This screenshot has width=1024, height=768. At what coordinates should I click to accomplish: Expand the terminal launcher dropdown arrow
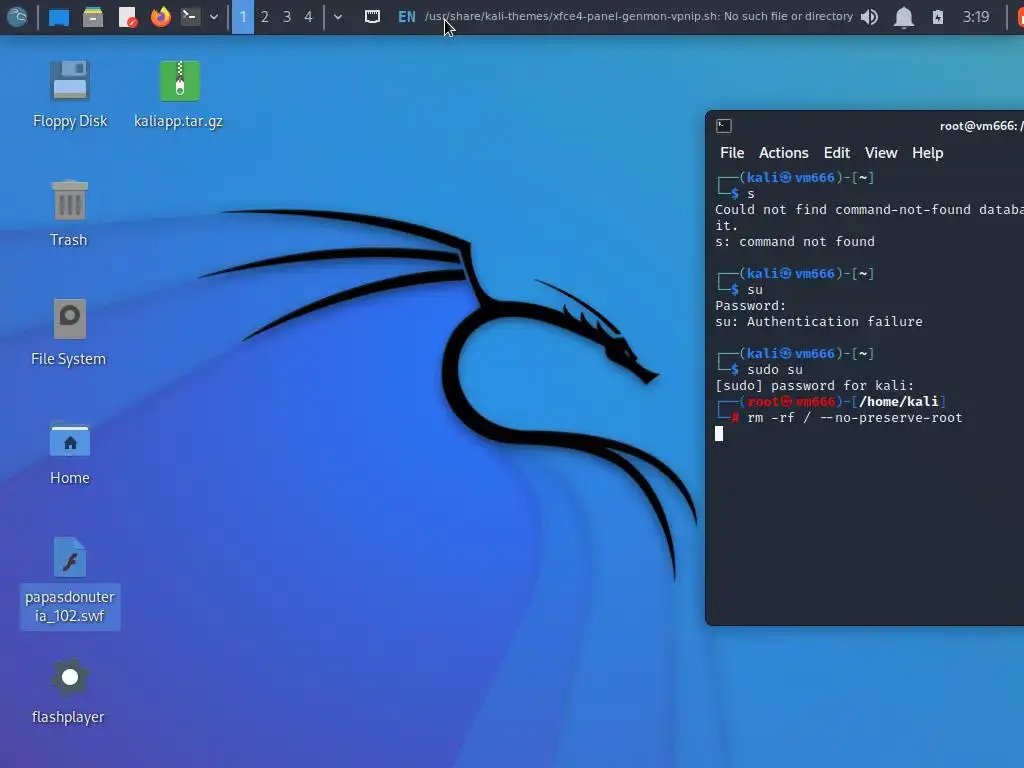(214, 17)
